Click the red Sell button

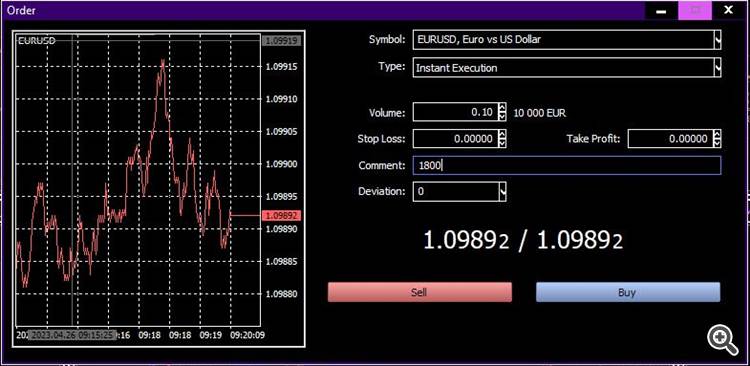pyautogui.click(x=419, y=292)
